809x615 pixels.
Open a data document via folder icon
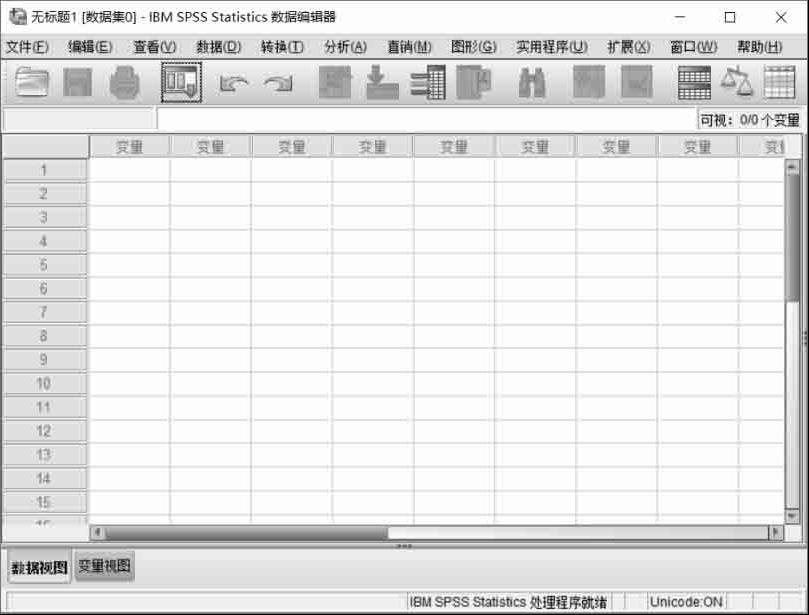coord(31,82)
